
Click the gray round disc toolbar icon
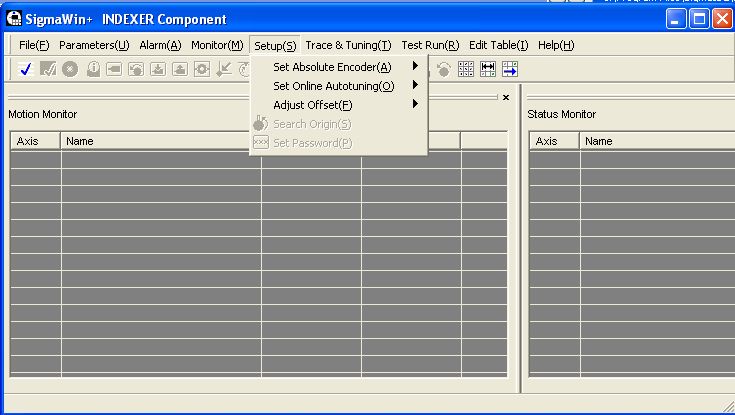click(70, 69)
